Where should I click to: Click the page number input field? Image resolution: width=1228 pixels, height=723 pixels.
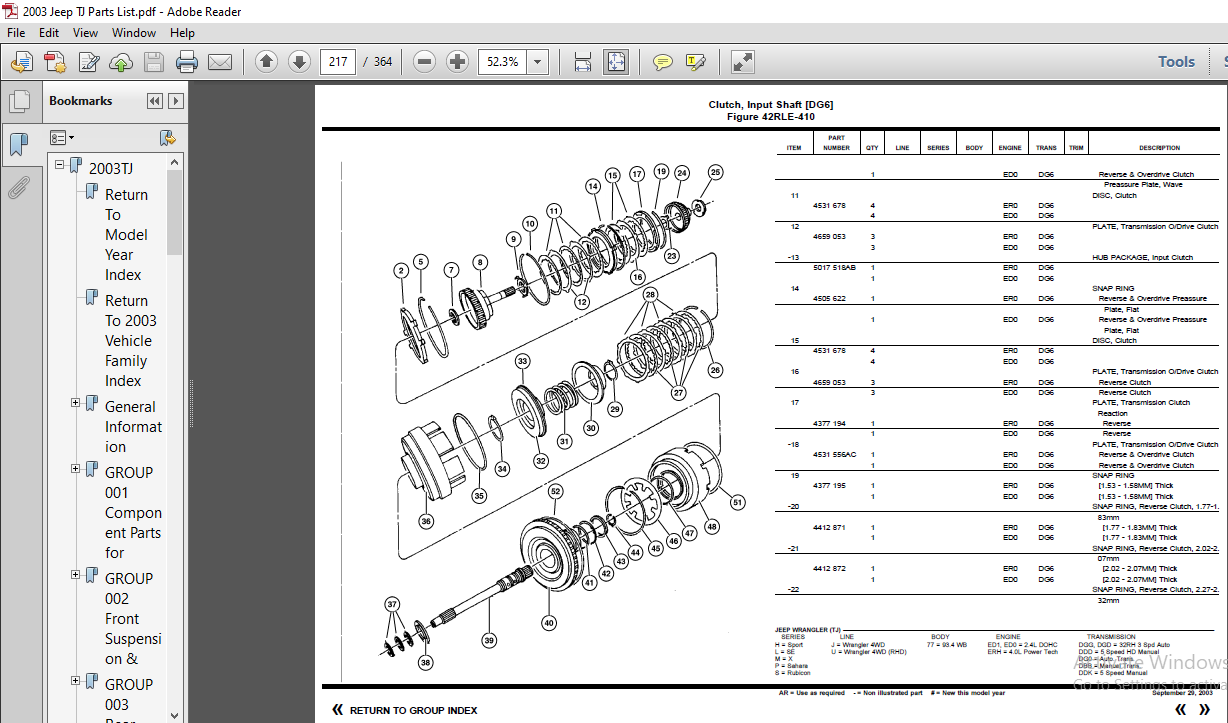[x=338, y=62]
